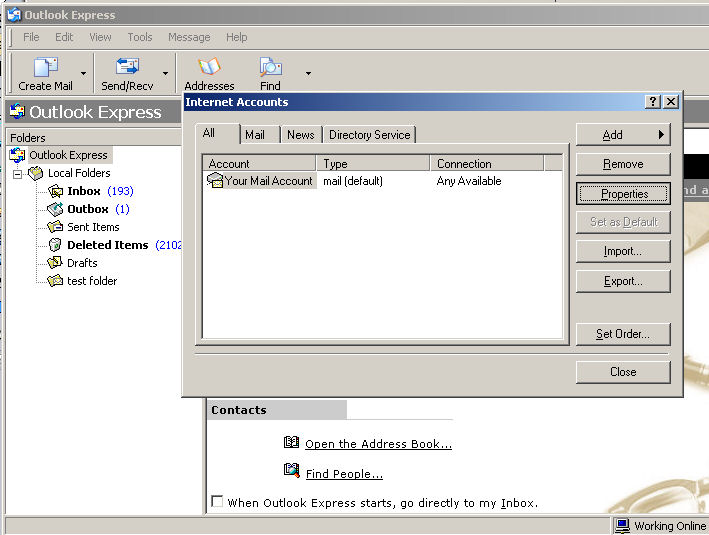The image size is (709, 535).
Task: Click the Properties button
Action: pyautogui.click(x=623, y=194)
